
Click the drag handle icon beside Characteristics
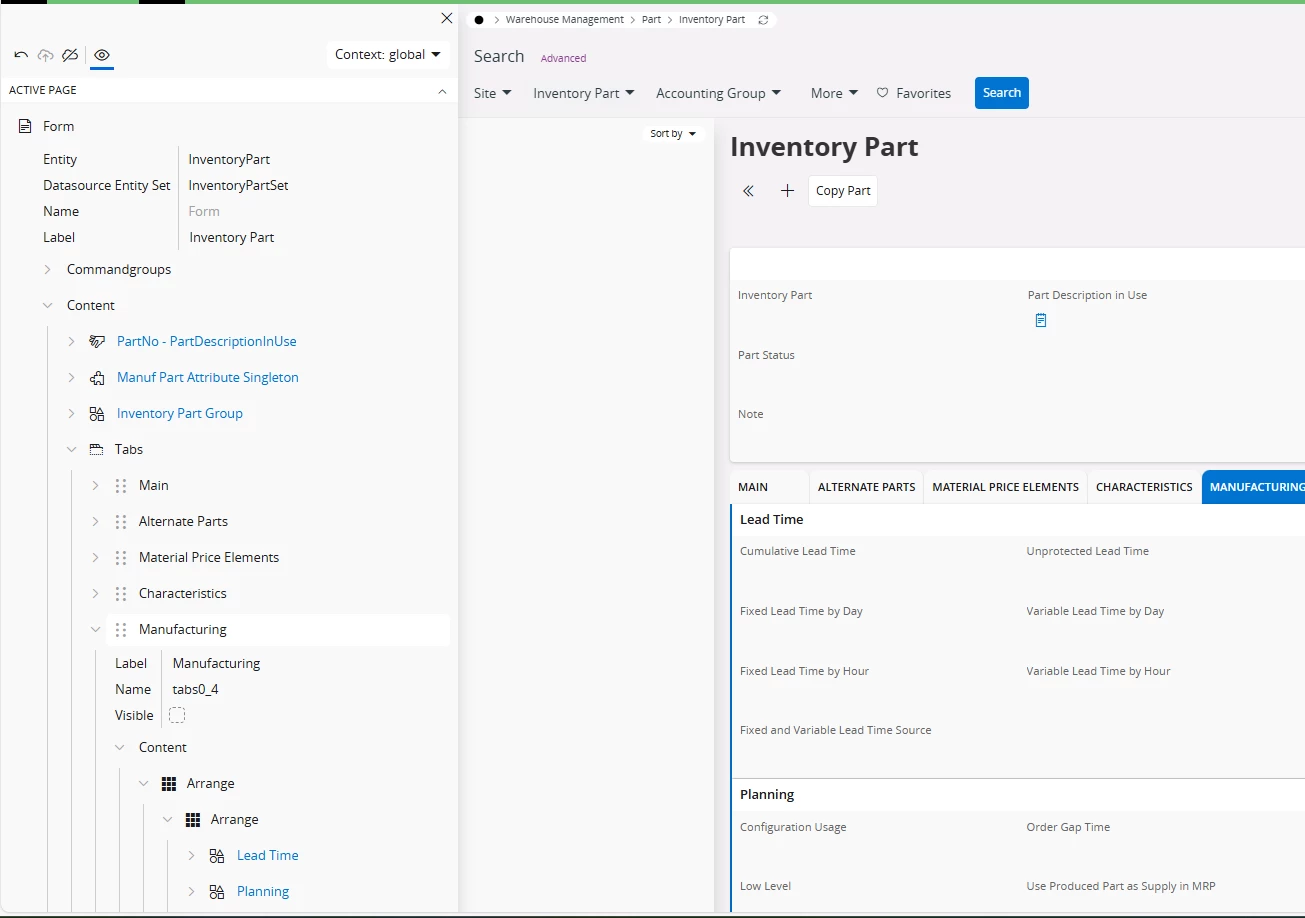[x=120, y=593]
